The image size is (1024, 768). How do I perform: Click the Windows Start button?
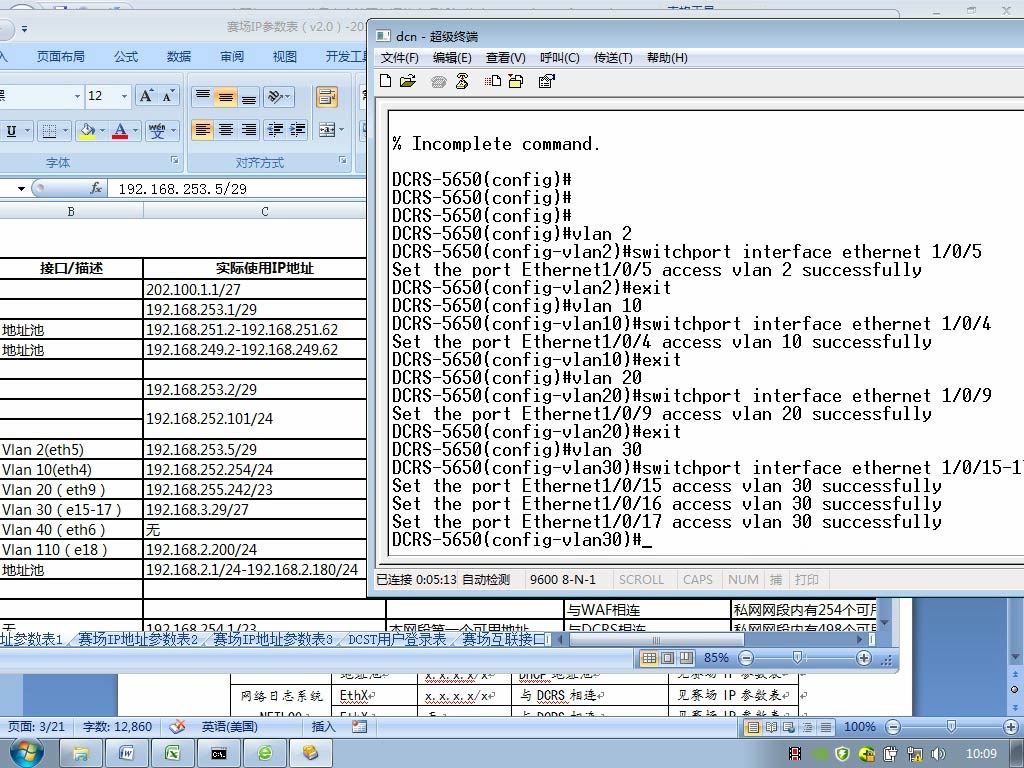coord(27,753)
